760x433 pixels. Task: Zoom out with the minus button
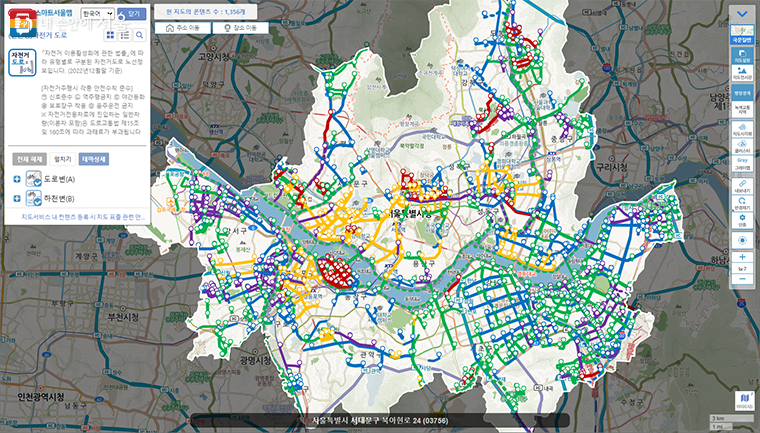pyautogui.click(x=742, y=279)
